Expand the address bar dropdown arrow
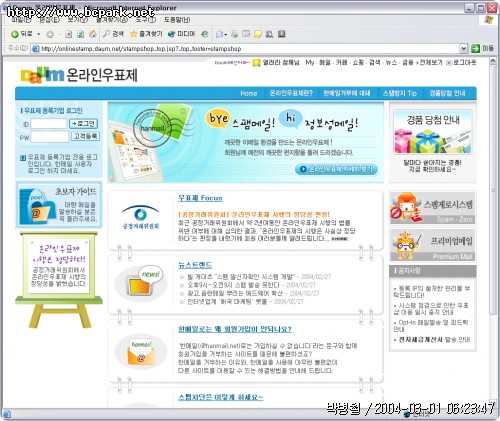The image size is (500, 421). tap(464, 49)
